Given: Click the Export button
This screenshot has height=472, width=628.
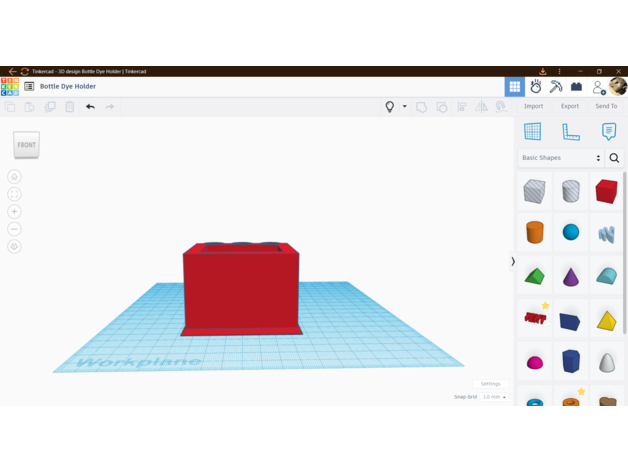Looking at the screenshot, I should point(570,106).
